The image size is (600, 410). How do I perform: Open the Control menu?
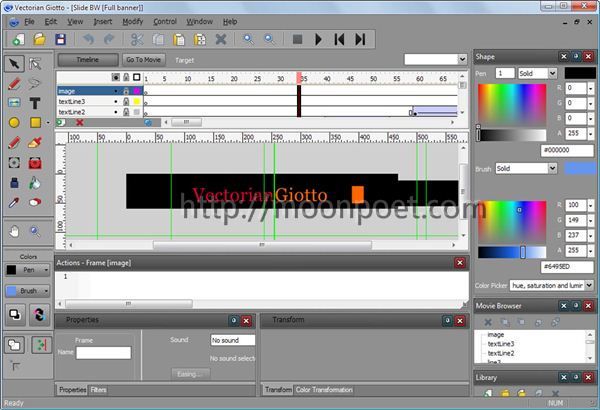point(165,22)
